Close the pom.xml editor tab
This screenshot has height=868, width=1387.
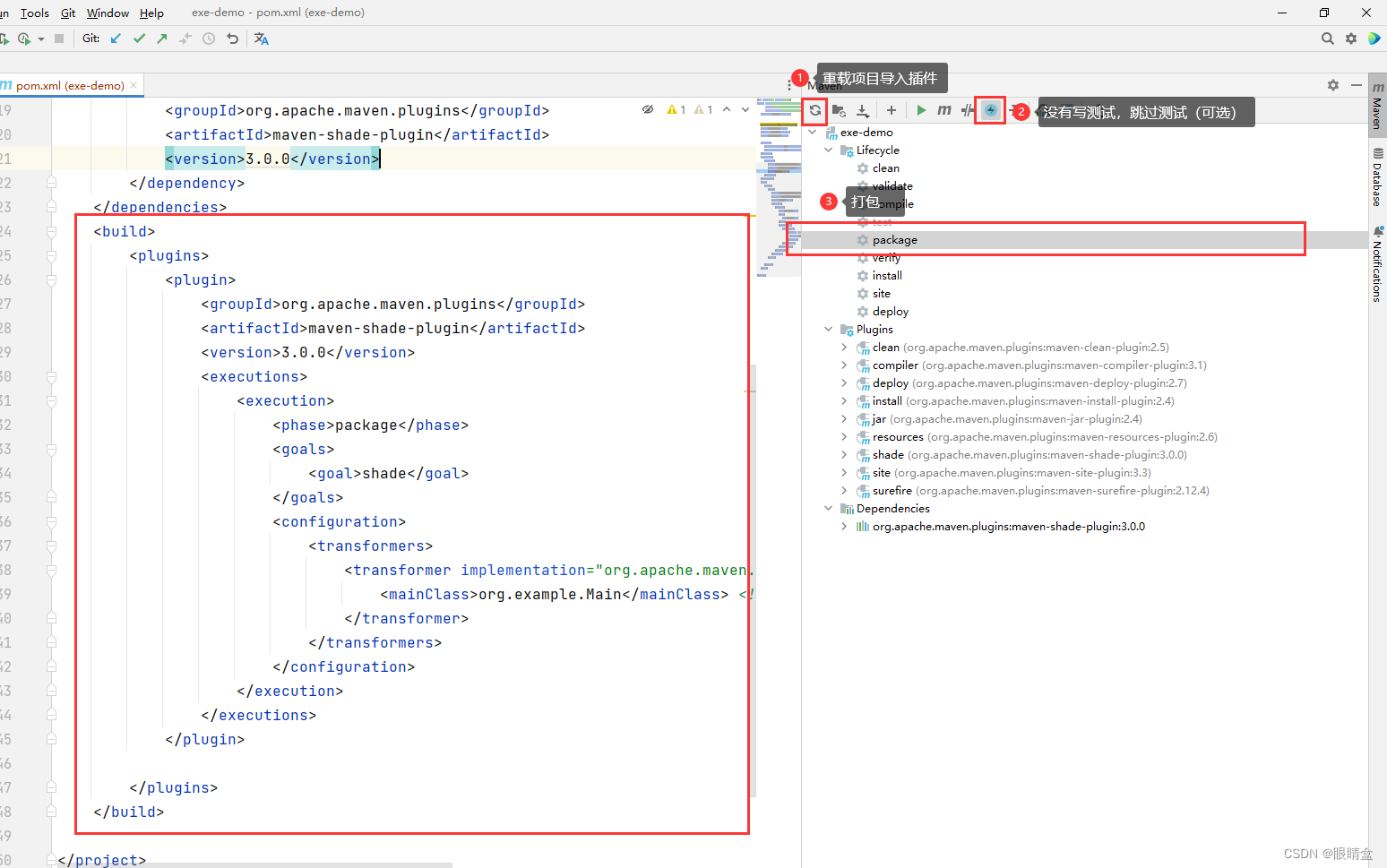(134, 85)
